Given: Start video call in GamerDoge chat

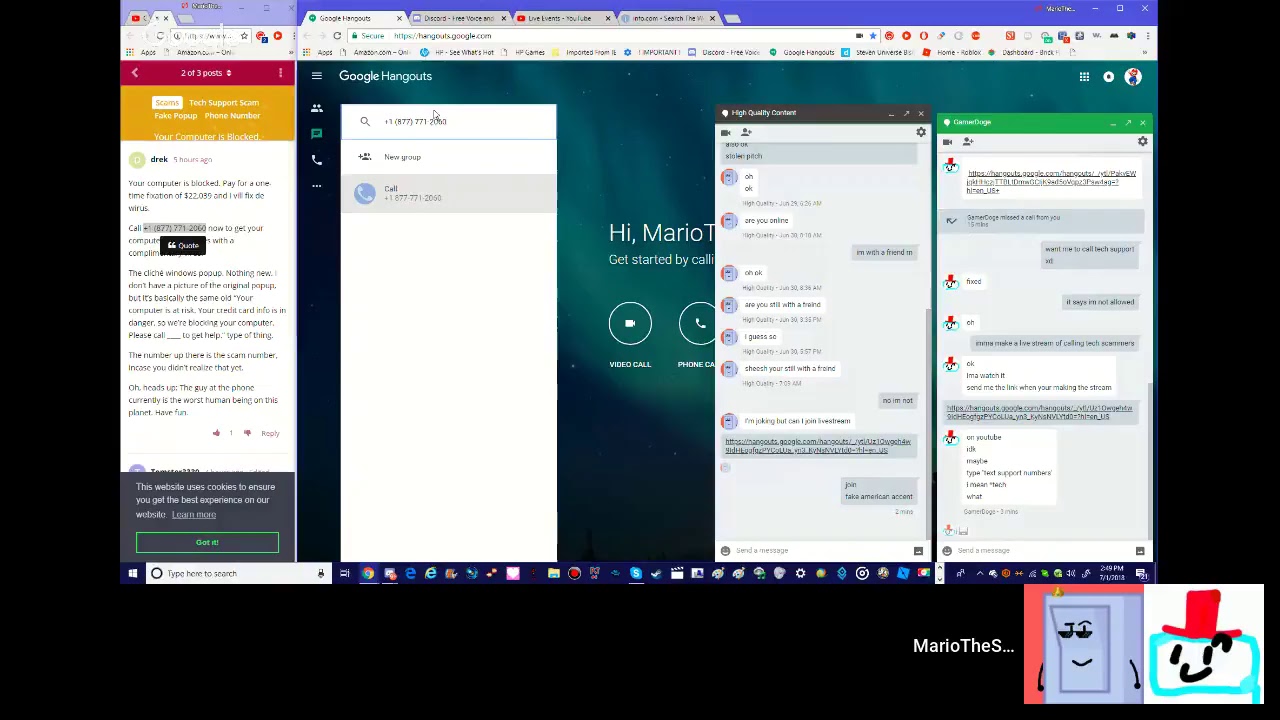Looking at the screenshot, I should pos(947,142).
